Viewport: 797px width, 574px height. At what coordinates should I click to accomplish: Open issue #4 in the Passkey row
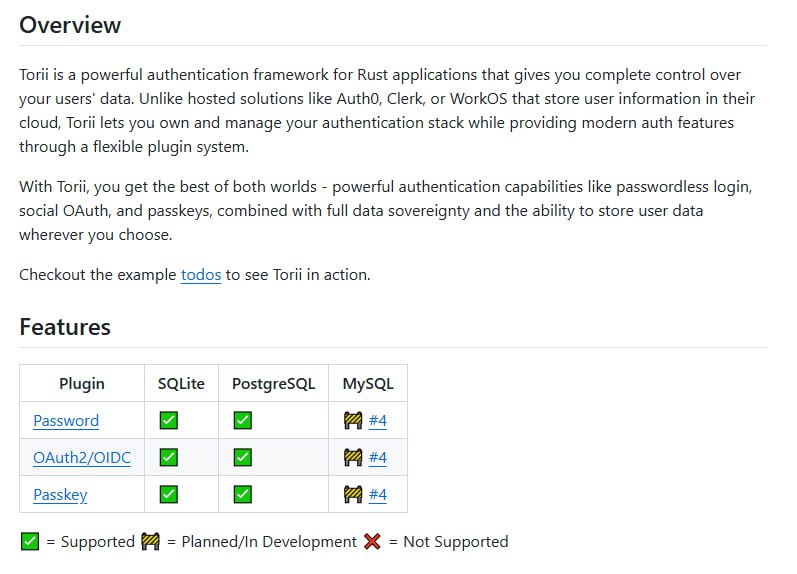(377, 494)
